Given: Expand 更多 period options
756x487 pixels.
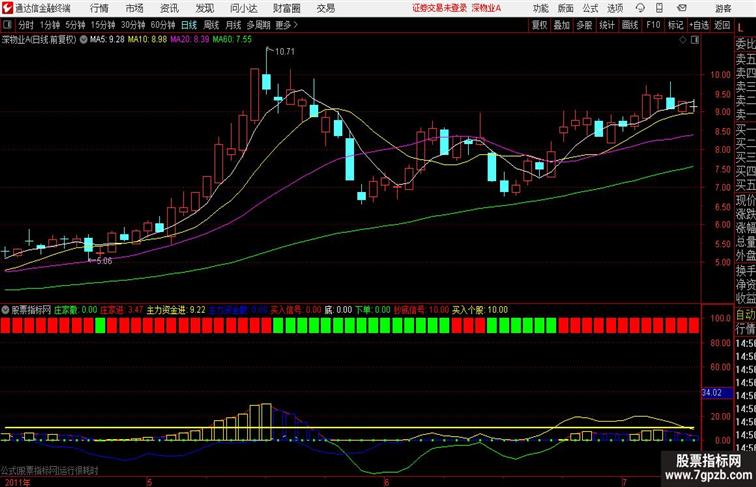Looking at the screenshot, I should click(286, 25).
